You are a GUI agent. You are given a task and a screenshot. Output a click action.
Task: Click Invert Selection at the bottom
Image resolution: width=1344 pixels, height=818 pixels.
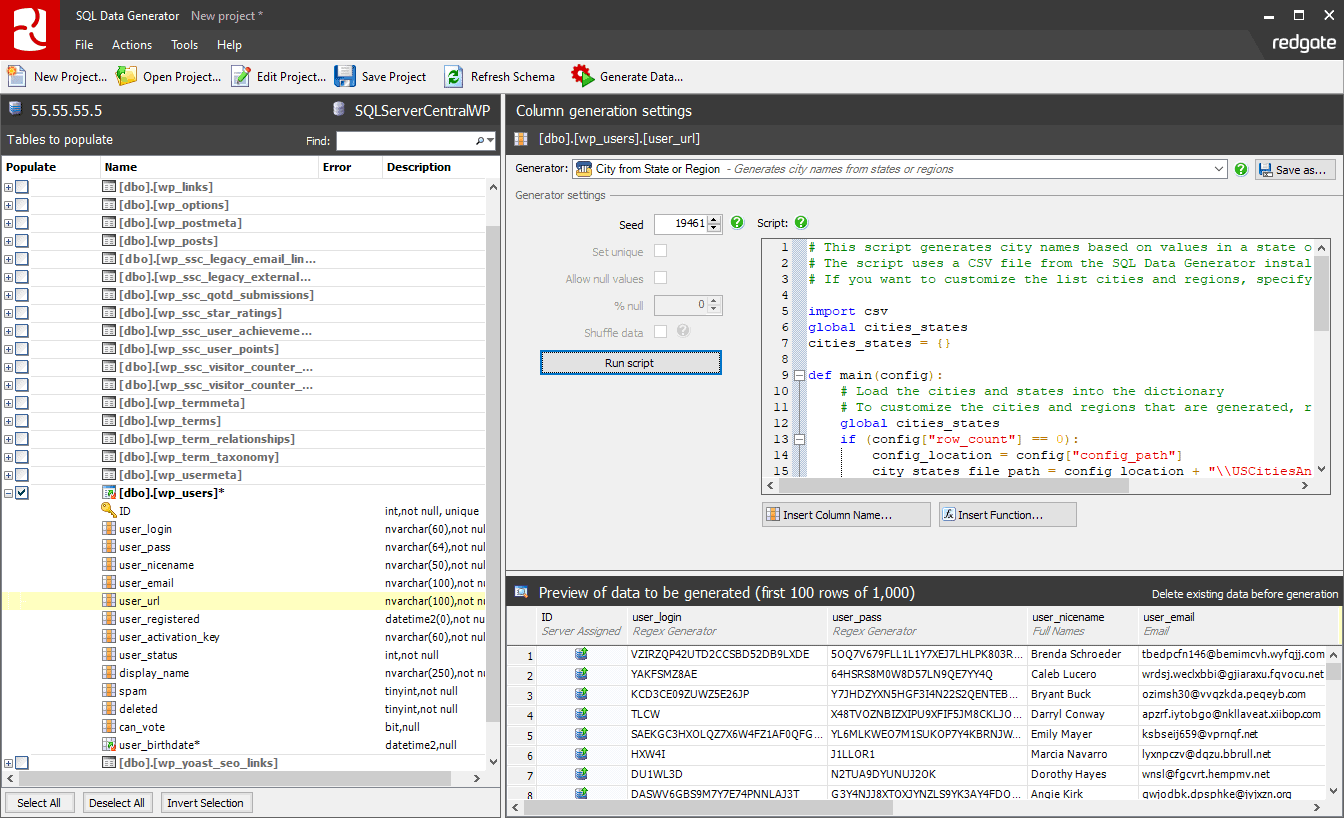pyautogui.click(x=206, y=802)
